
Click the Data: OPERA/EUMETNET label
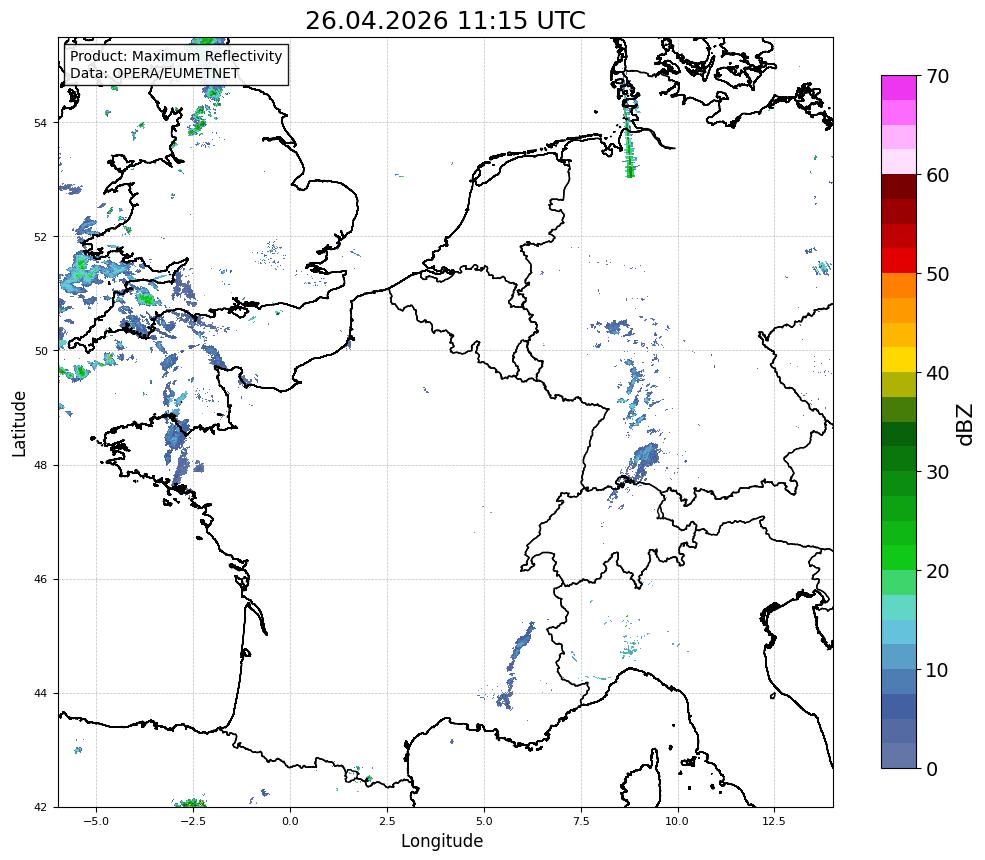[155, 73]
